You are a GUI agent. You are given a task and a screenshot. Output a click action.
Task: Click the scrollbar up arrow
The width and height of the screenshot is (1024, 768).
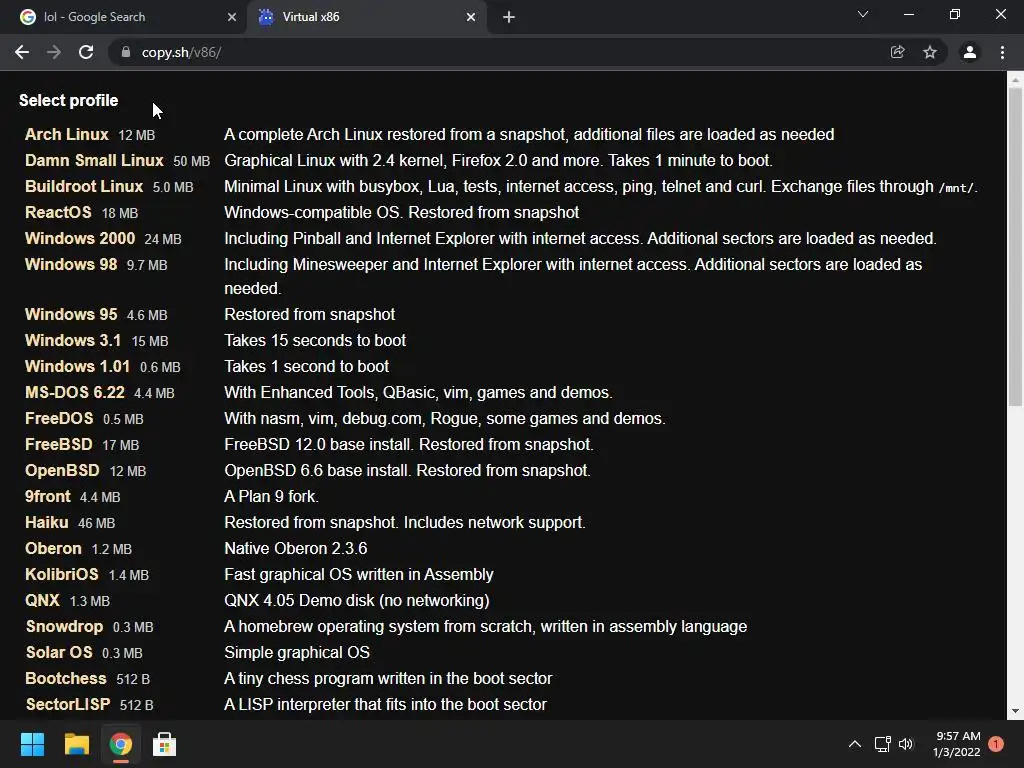[1015, 80]
